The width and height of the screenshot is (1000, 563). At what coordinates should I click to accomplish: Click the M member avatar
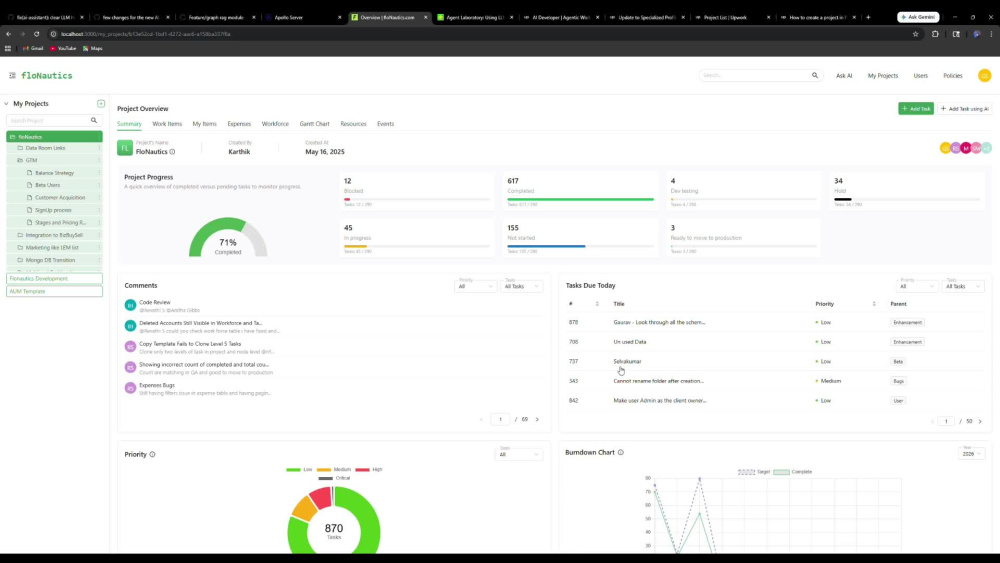coord(966,148)
